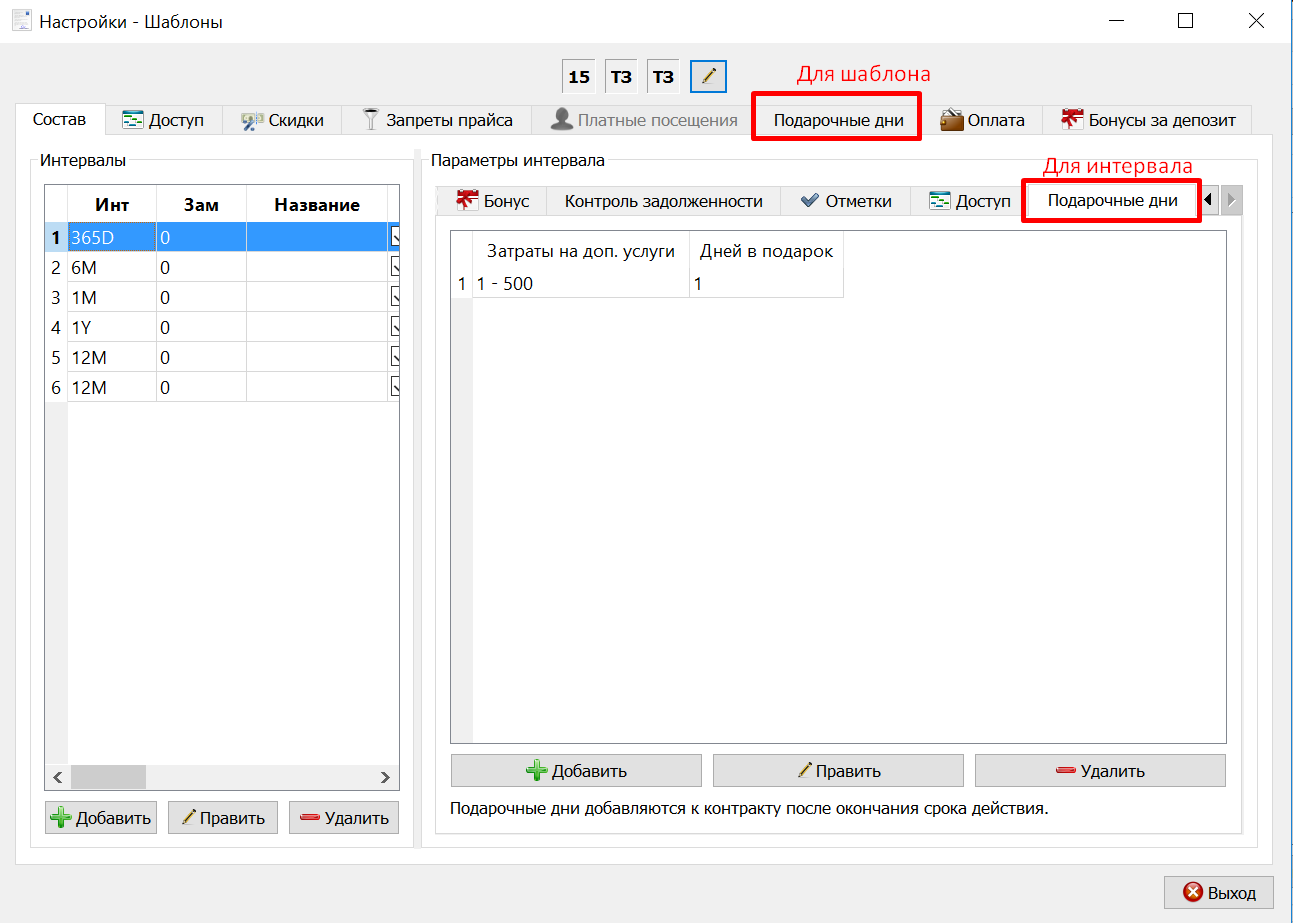The width and height of the screenshot is (1293, 923).
Task: Click Править under the Интервалы list
Action: pos(223,817)
